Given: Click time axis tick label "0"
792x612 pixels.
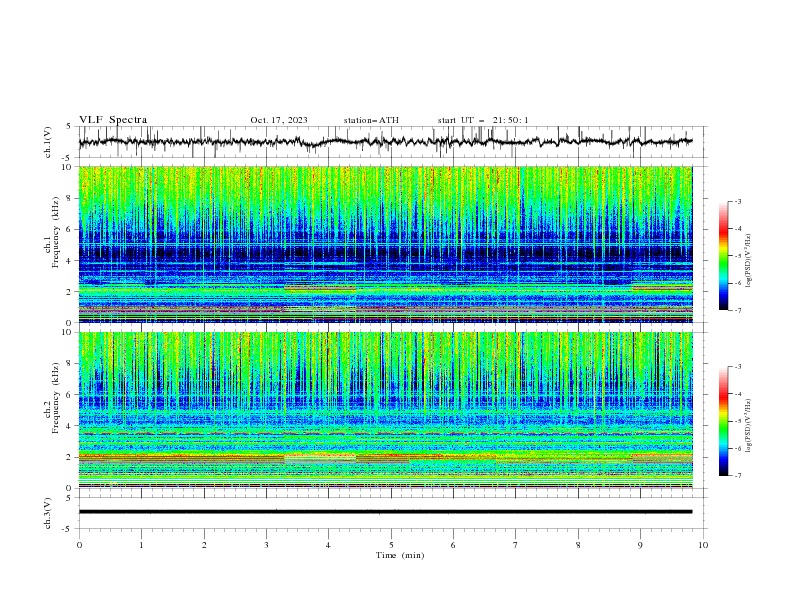Looking at the screenshot, I should tap(79, 545).
